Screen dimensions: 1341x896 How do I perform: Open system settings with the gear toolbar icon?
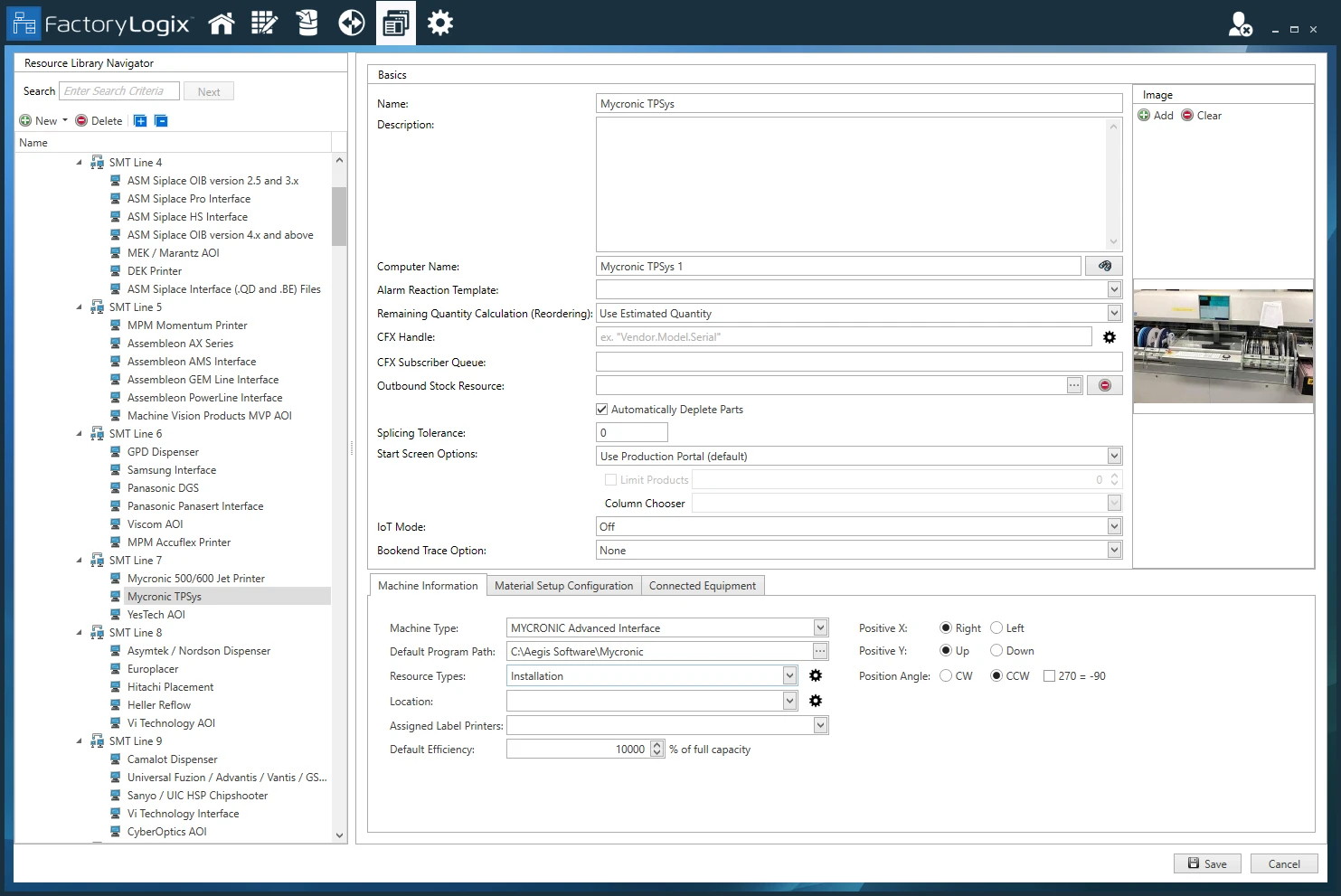click(x=439, y=23)
